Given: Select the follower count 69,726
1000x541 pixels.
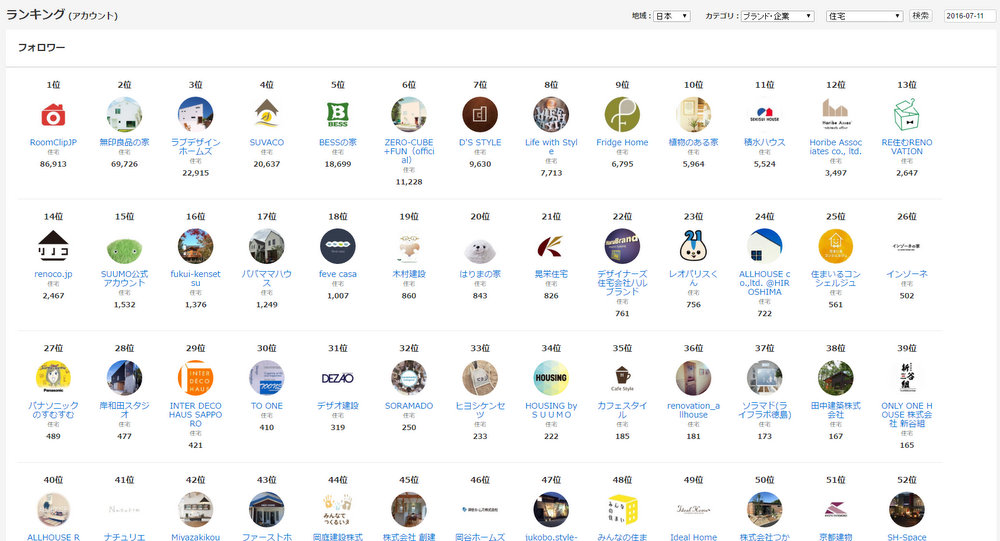Looking at the screenshot, I should pos(124,164).
